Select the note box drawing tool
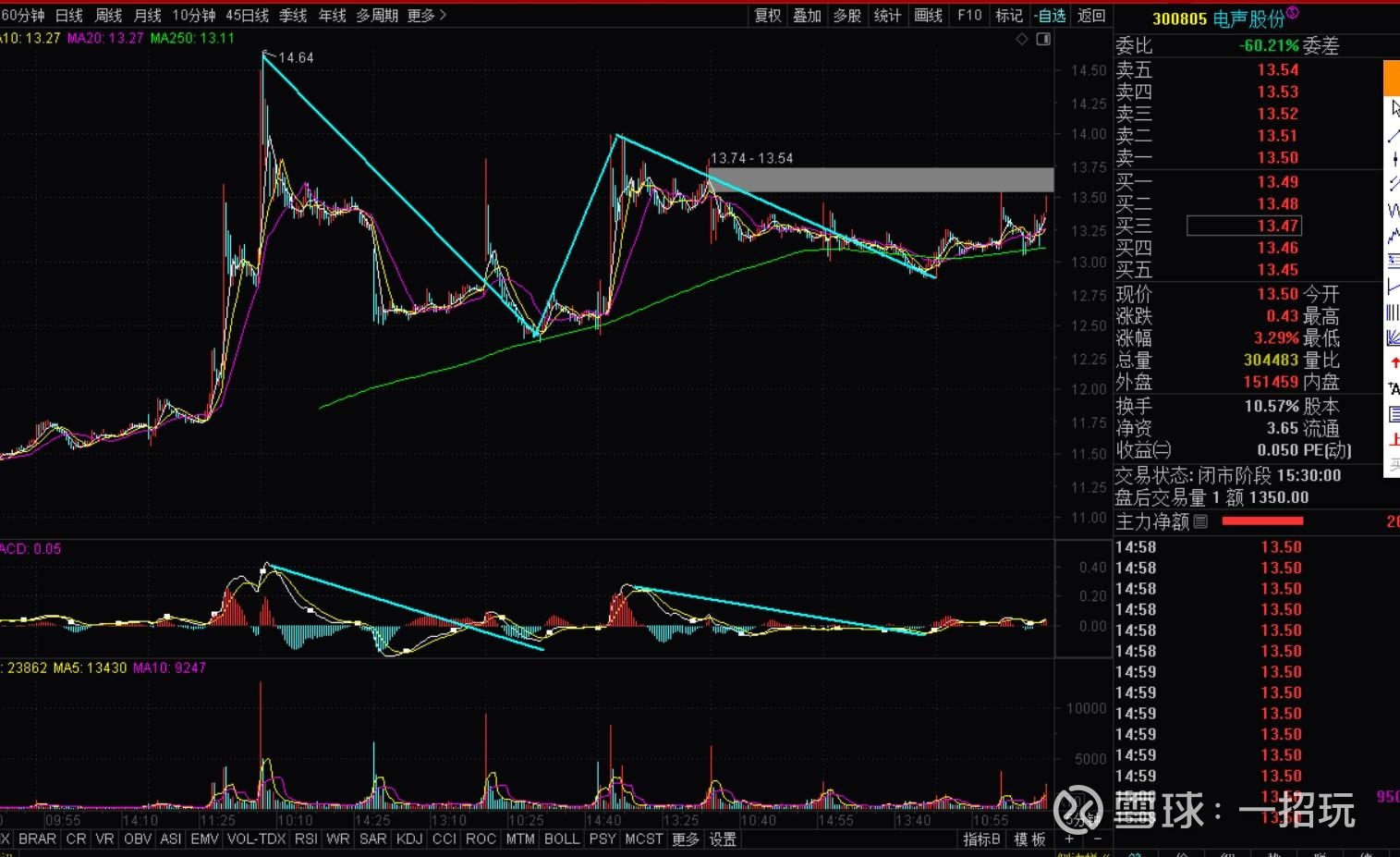This screenshot has width=1400, height=857. [1394, 413]
